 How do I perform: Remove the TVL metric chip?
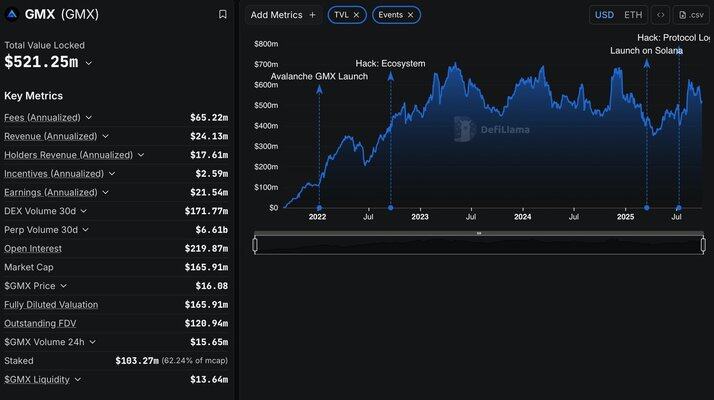point(356,15)
